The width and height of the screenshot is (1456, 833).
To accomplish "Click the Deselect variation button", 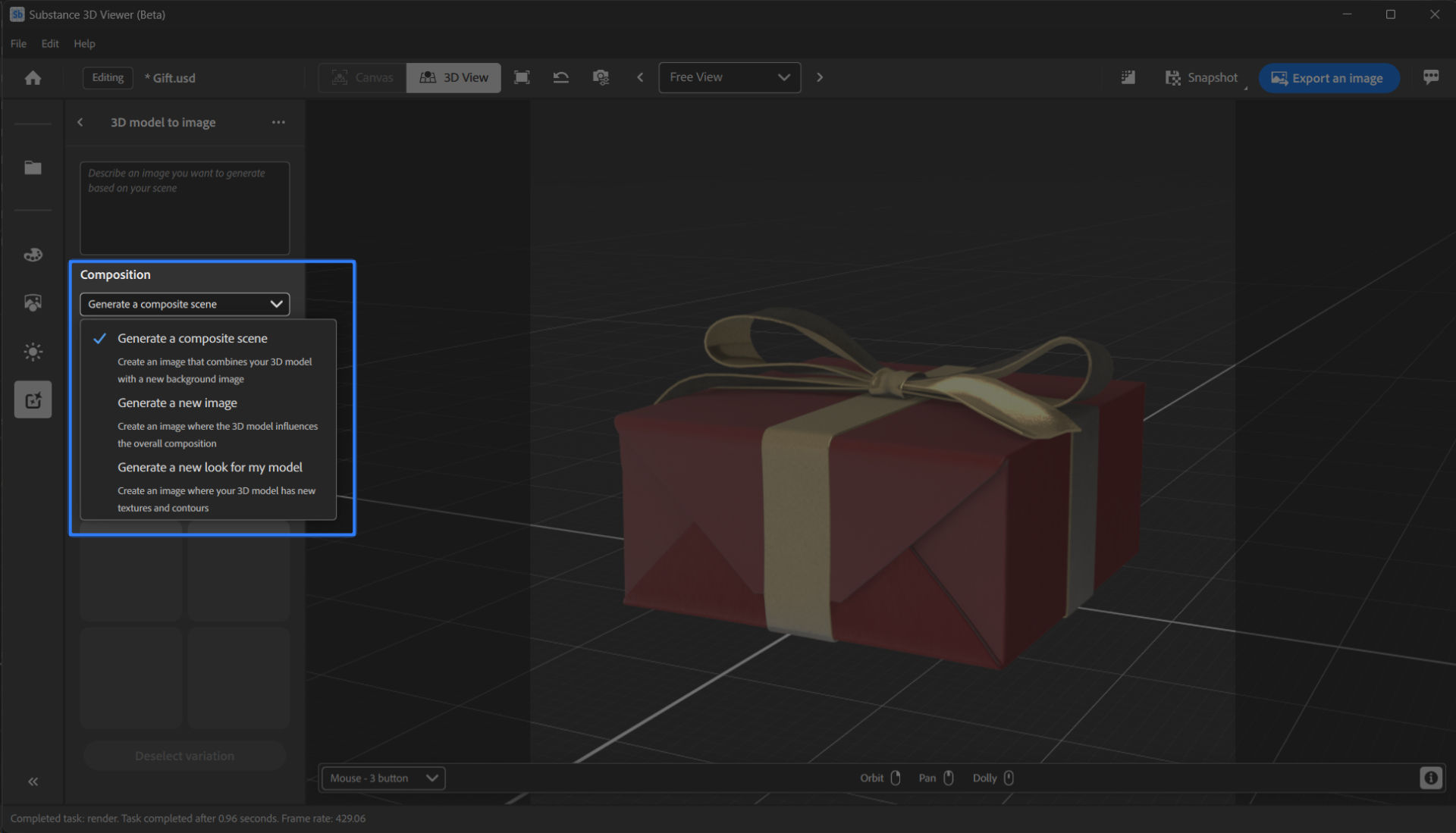I will click(184, 755).
